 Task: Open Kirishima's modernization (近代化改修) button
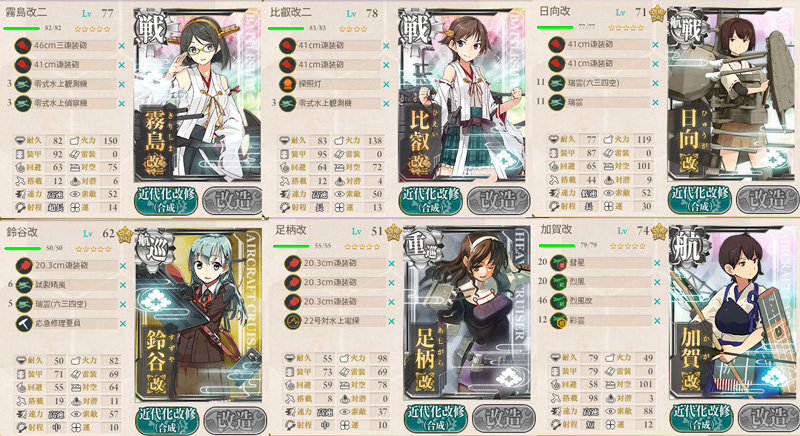tap(166, 201)
